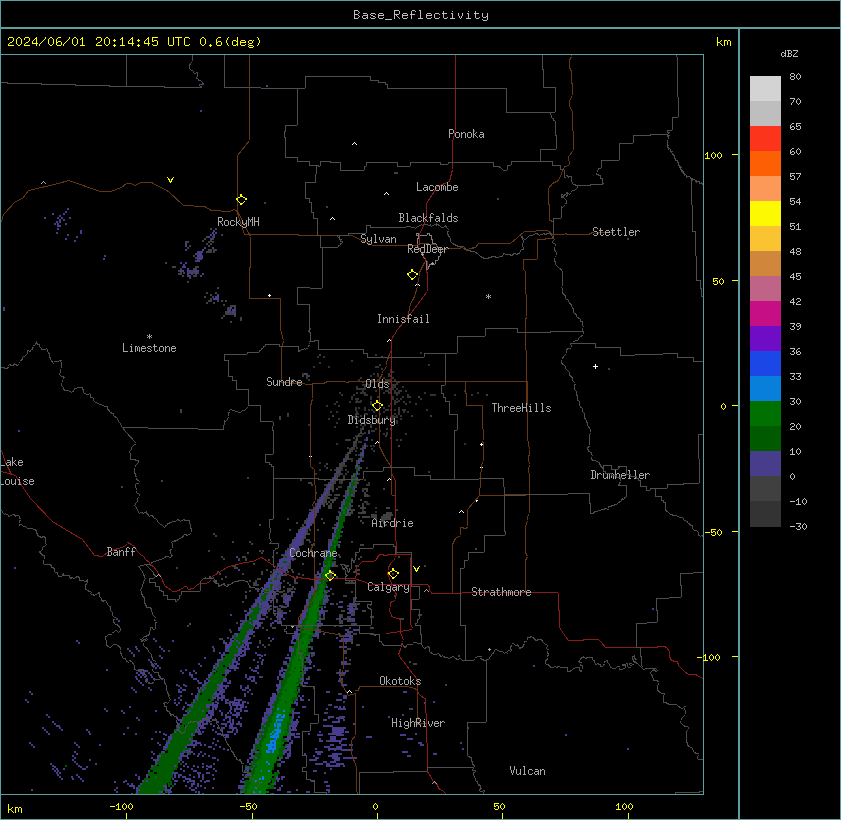This screenshot has width=841, height=820.
Task: Click the Limestone label
Action: click(149, 348)
